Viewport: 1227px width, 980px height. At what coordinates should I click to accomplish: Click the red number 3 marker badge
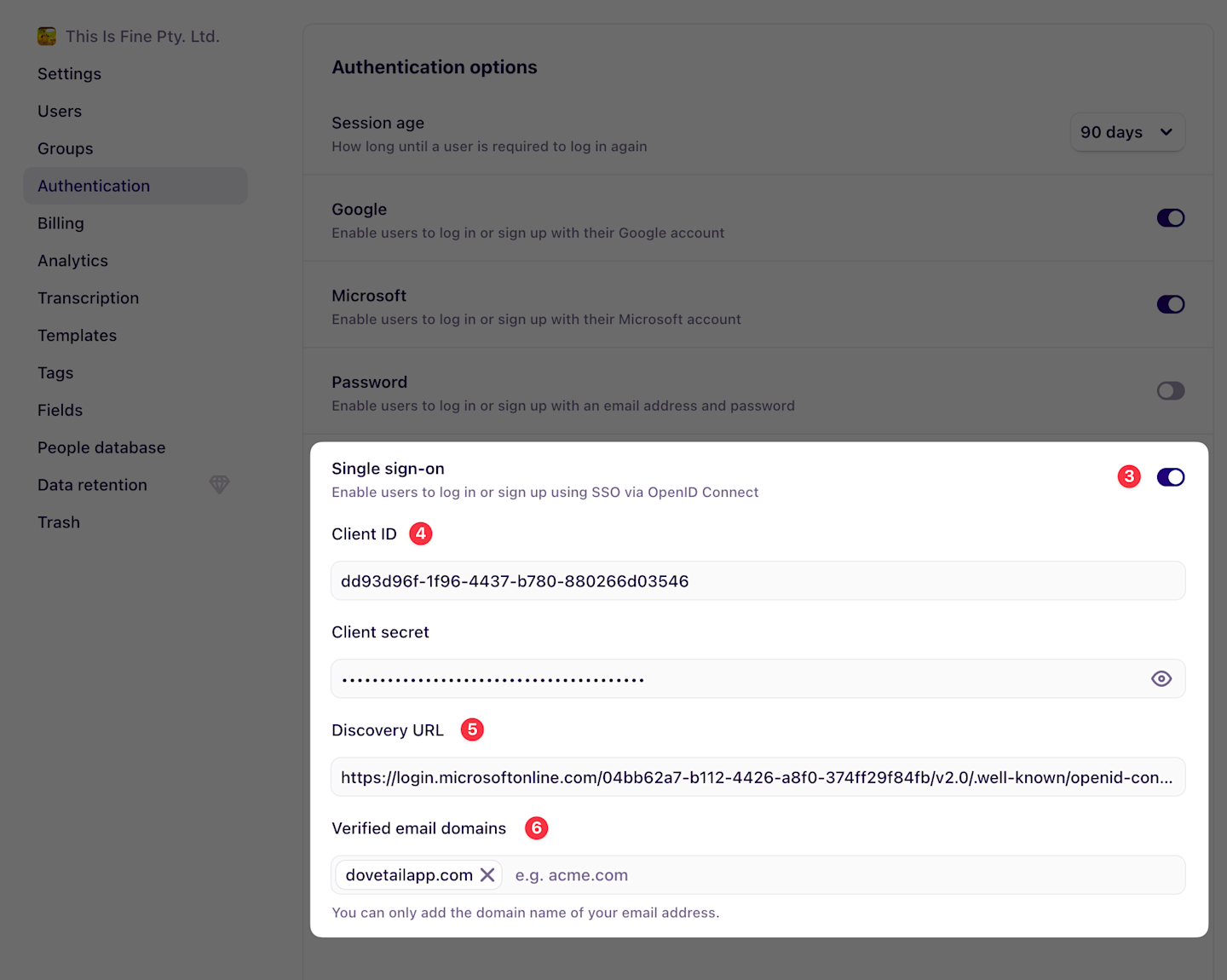click(1129, 476)
